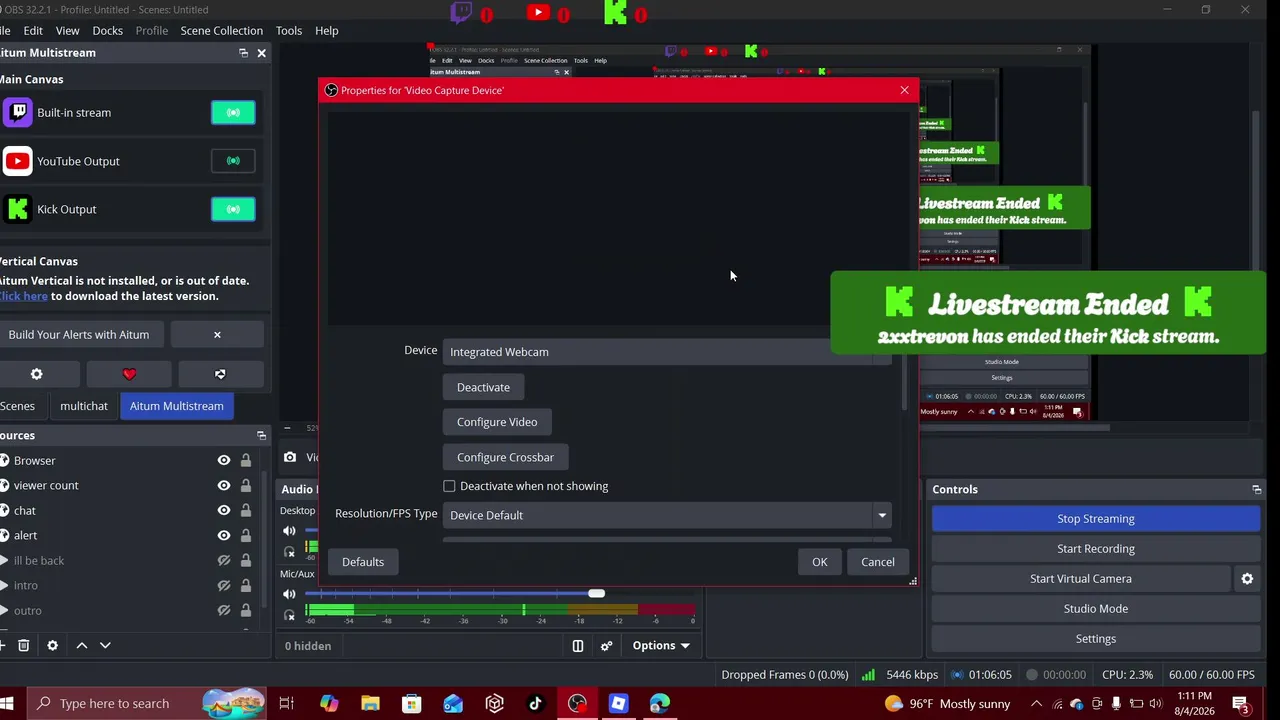1280x720 pixels.
Task: Toggle Kick Output stream on/off
Action: [x=233, y=209]
